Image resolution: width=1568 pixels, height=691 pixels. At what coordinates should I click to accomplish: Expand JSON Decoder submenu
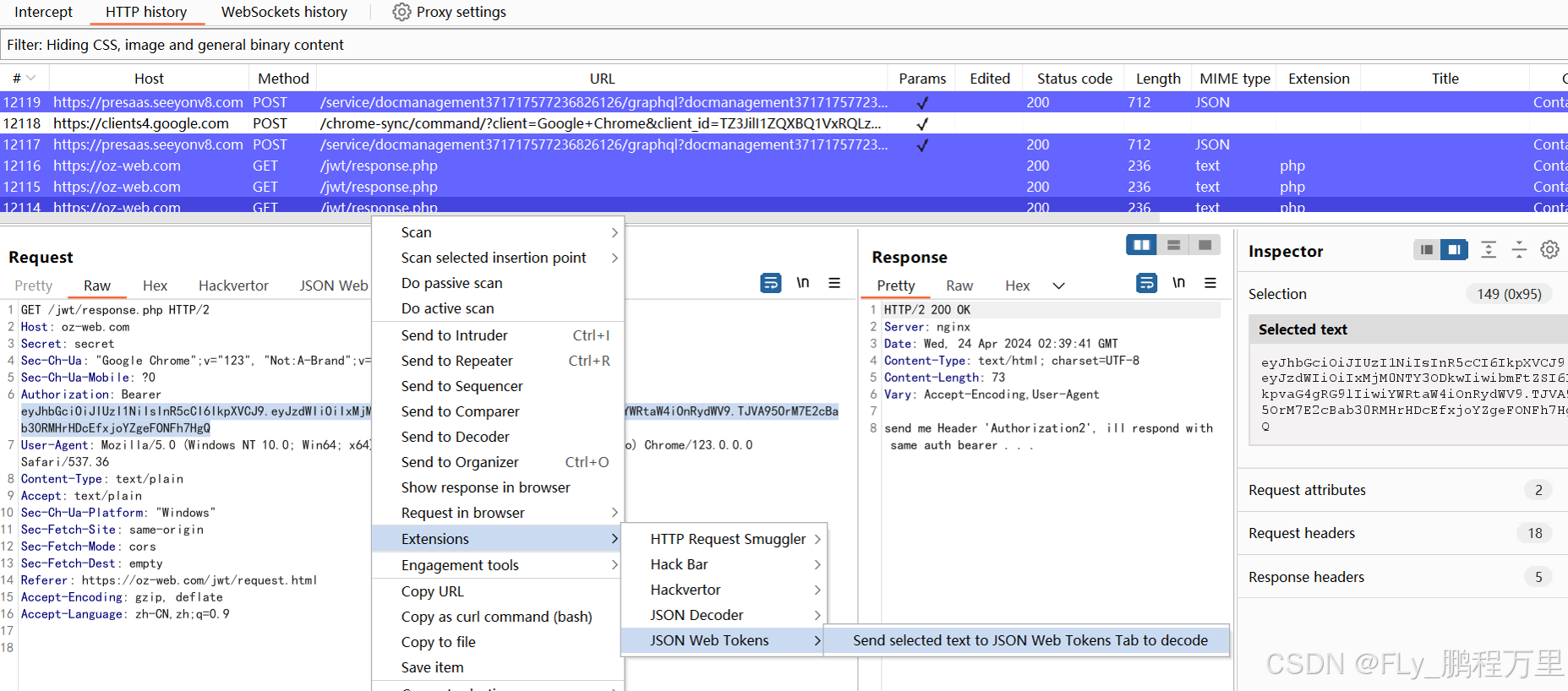pyautogui.click(x=817, y=615)
